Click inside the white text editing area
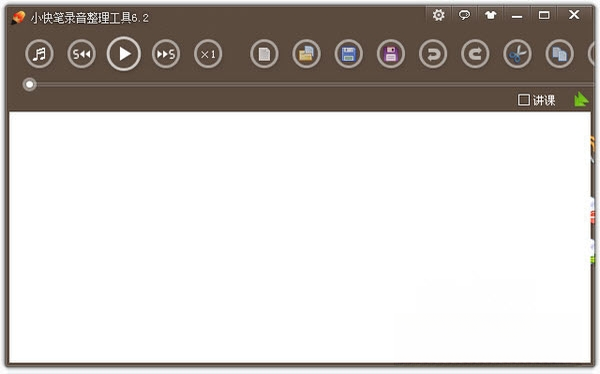This screenshot has width=600, height=374. pyautogui.click(x=300, y=237)
